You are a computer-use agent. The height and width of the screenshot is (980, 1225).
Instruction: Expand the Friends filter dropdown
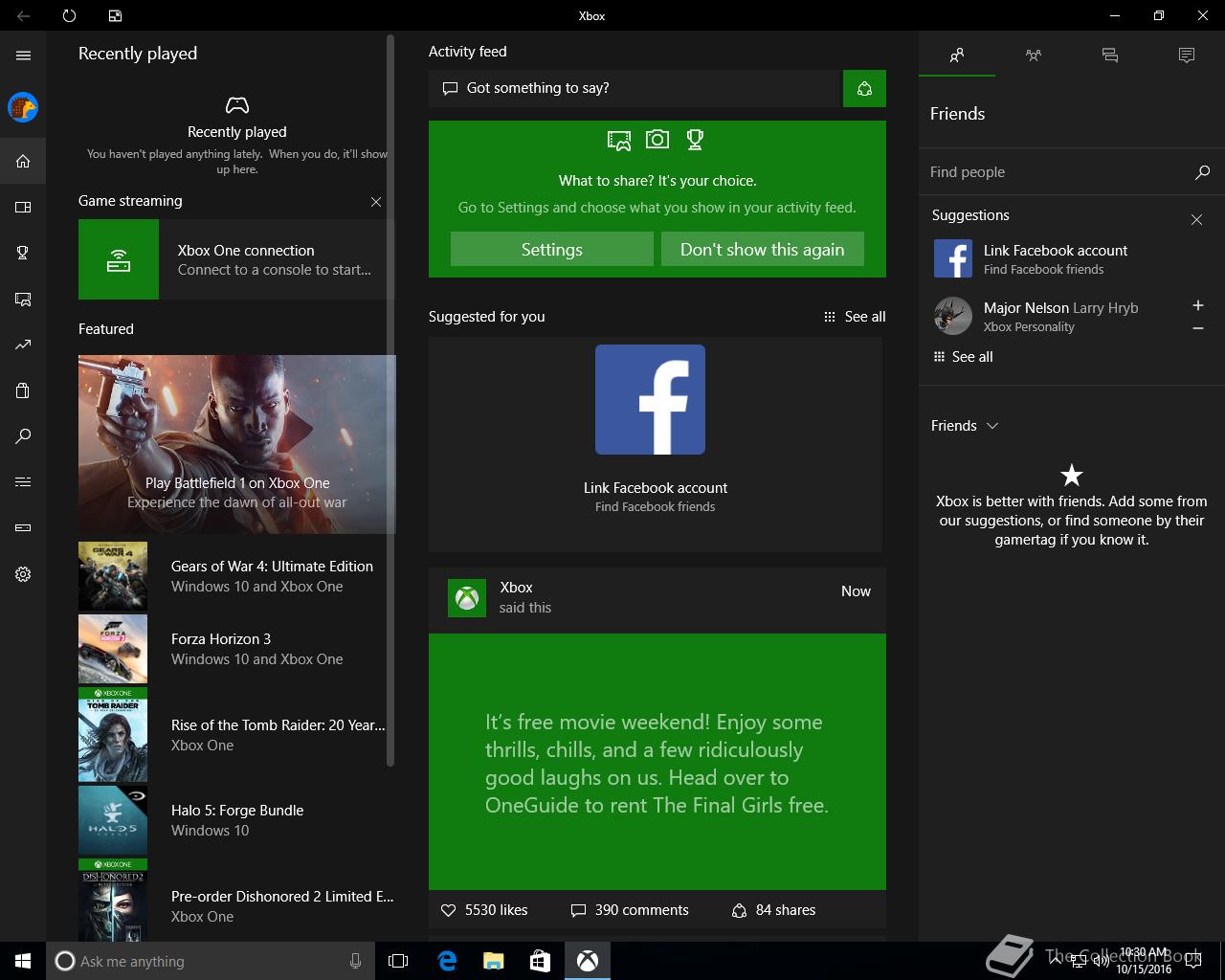click(x=965, y=426)
